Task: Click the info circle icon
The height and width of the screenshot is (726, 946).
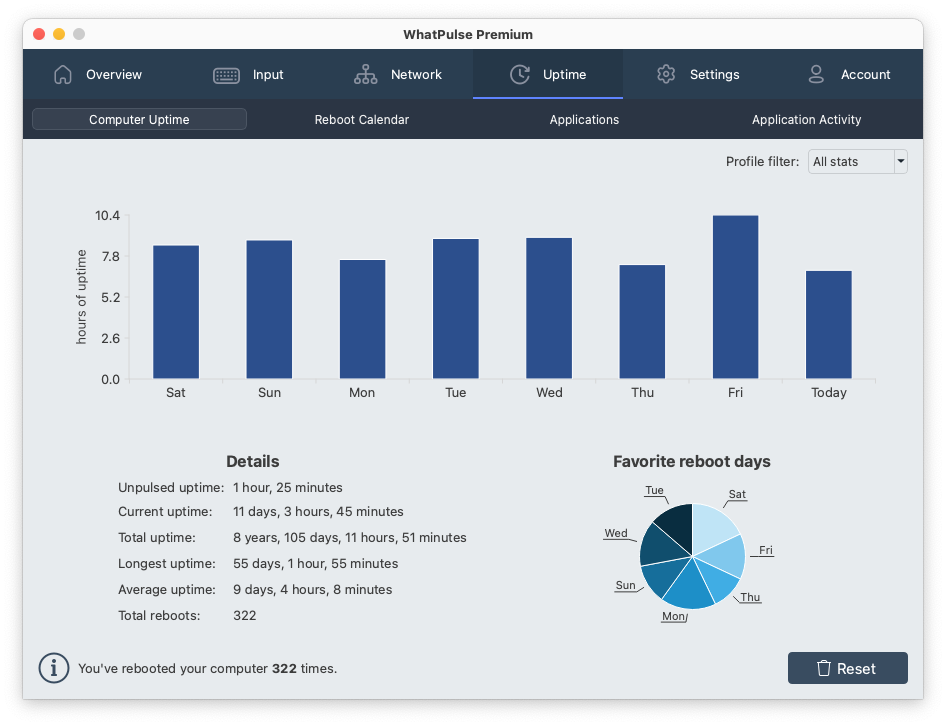Action: (x=54, y=668)
